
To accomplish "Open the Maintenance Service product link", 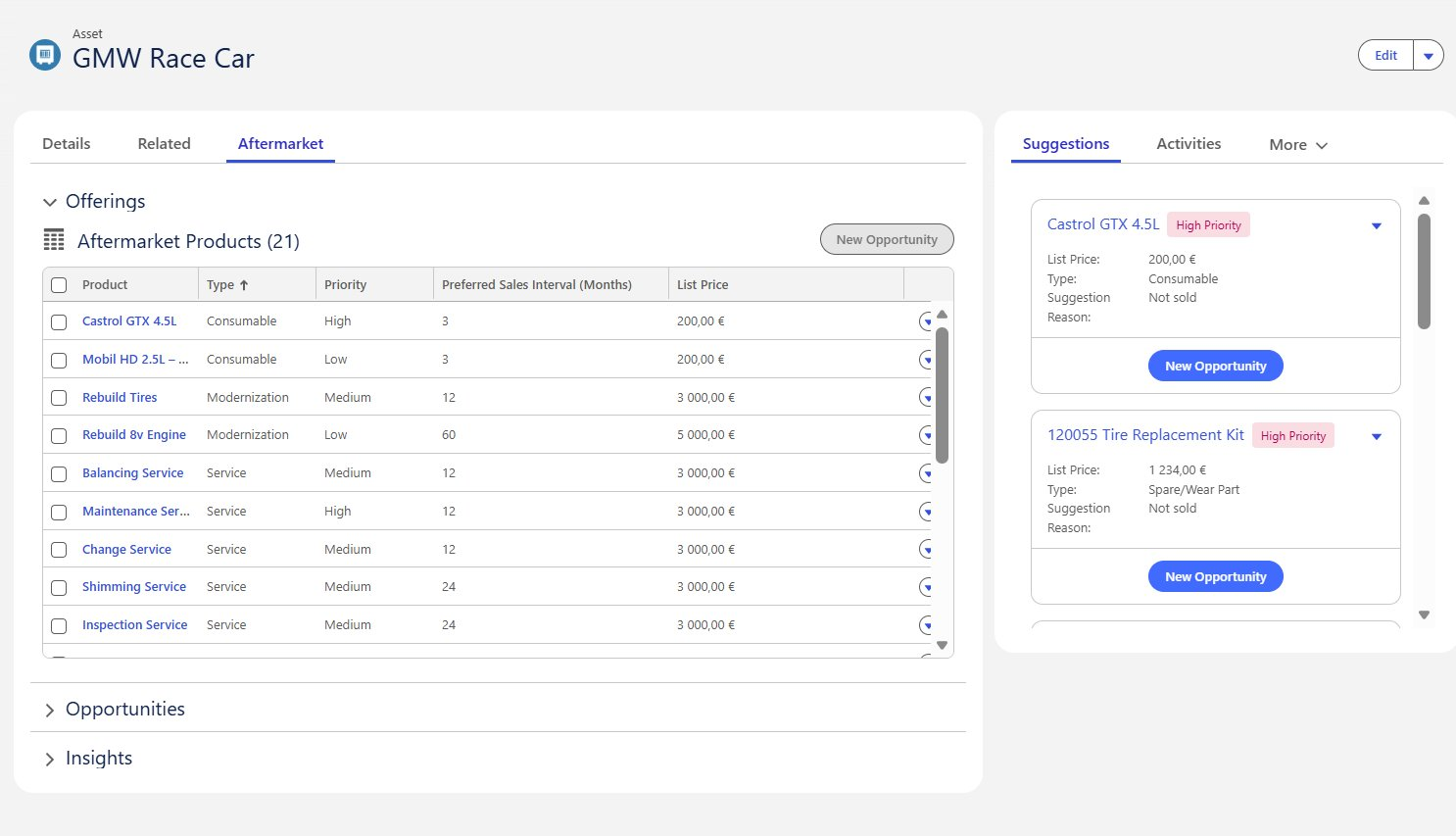I will pos(136,512).
